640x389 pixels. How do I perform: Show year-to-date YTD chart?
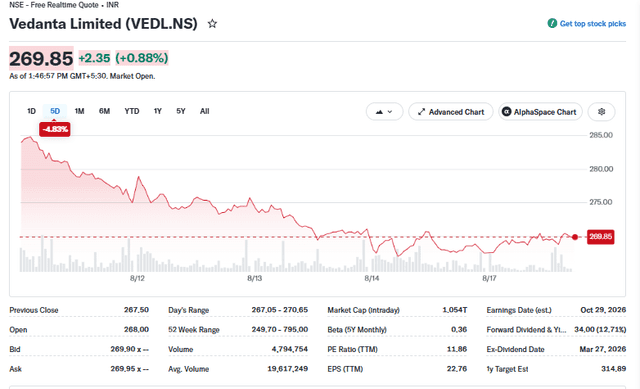tap(132, 111)
